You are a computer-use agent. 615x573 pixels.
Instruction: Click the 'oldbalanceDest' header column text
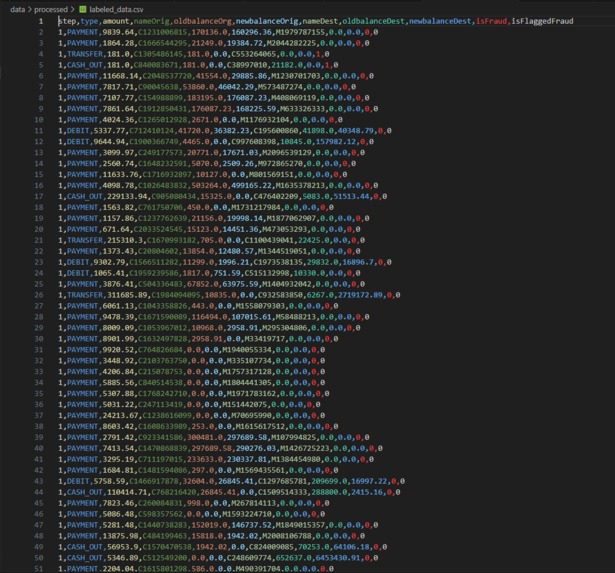pos(374,21)
